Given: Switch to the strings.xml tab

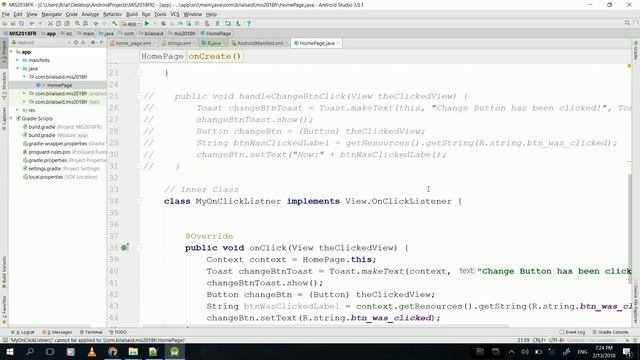Looking at the screenshot, I should [x=178, y=43].
